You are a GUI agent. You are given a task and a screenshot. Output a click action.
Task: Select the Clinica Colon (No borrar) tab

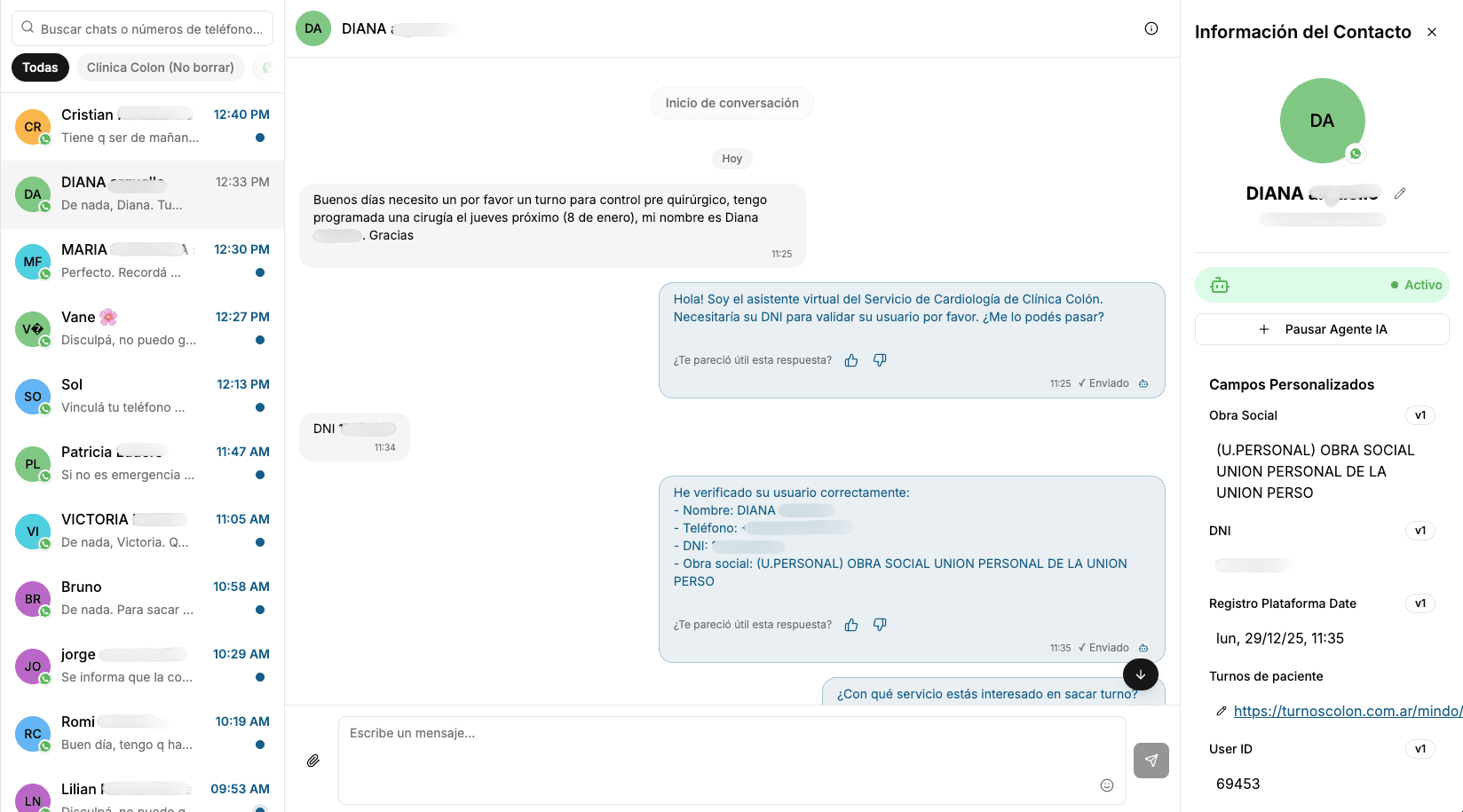click(x=160, y=67)
